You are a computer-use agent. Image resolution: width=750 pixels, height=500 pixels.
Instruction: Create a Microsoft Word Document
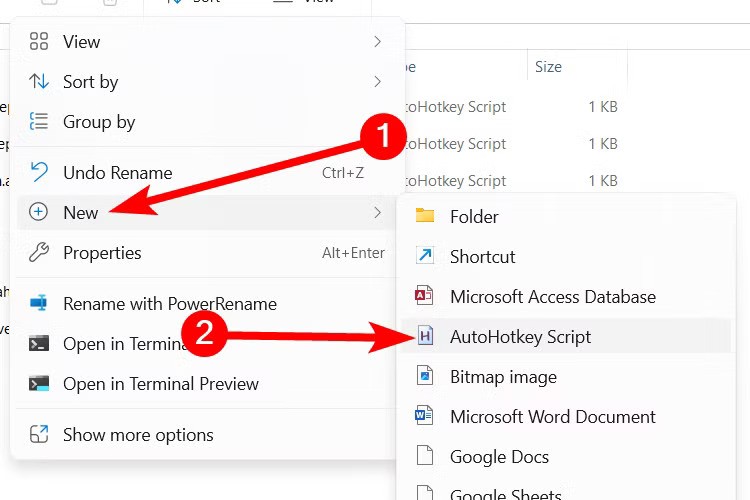[x=566, y=417]
